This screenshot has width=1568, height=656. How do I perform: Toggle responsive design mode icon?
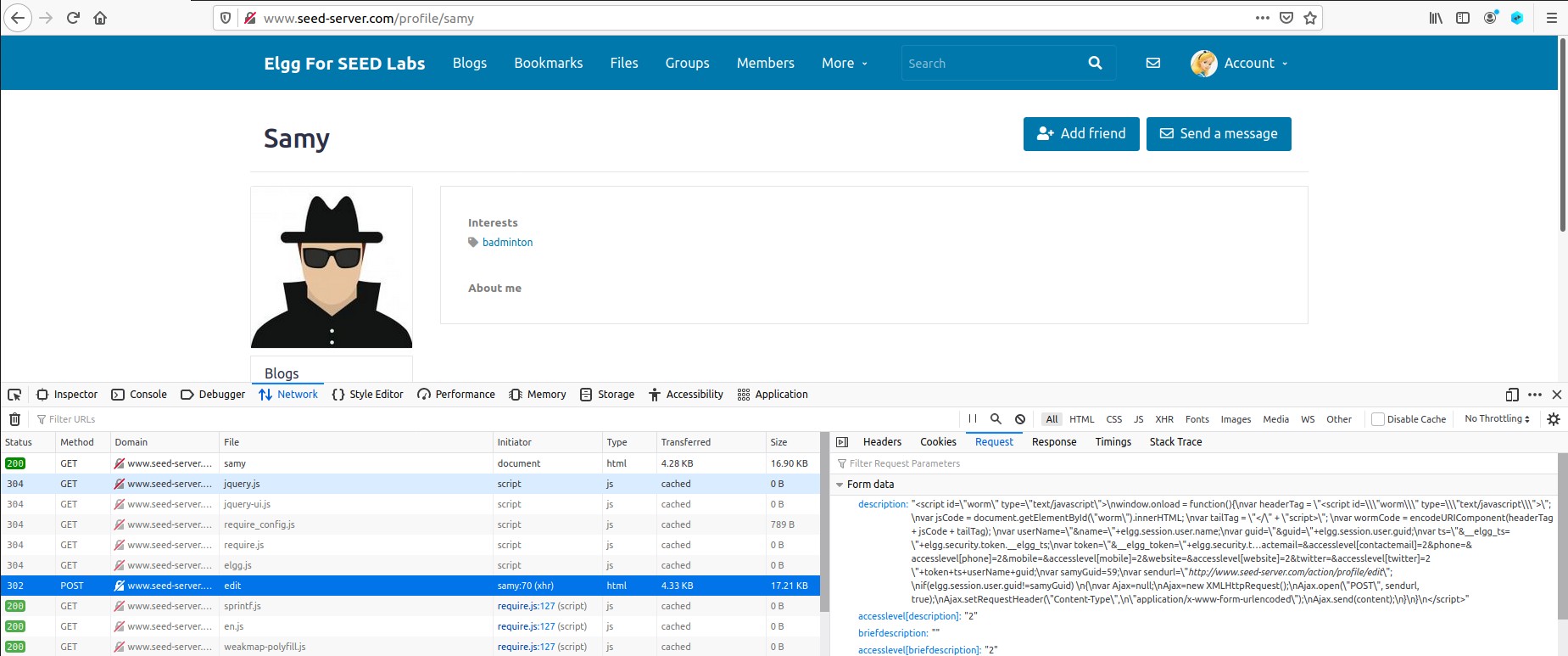(x=1512, y=395)
